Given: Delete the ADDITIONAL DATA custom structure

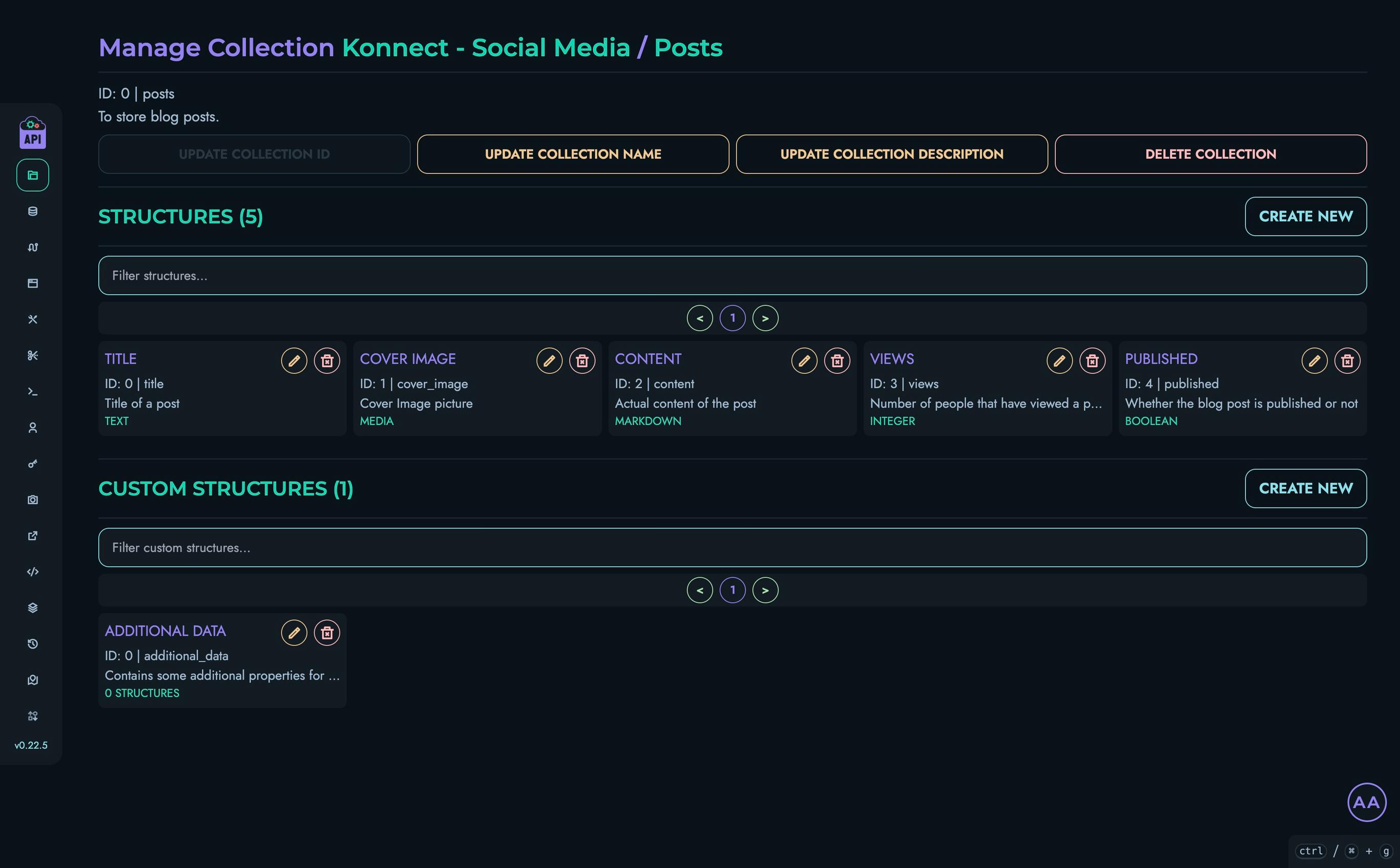Looking at the screenshot, I should click(327, 632).
